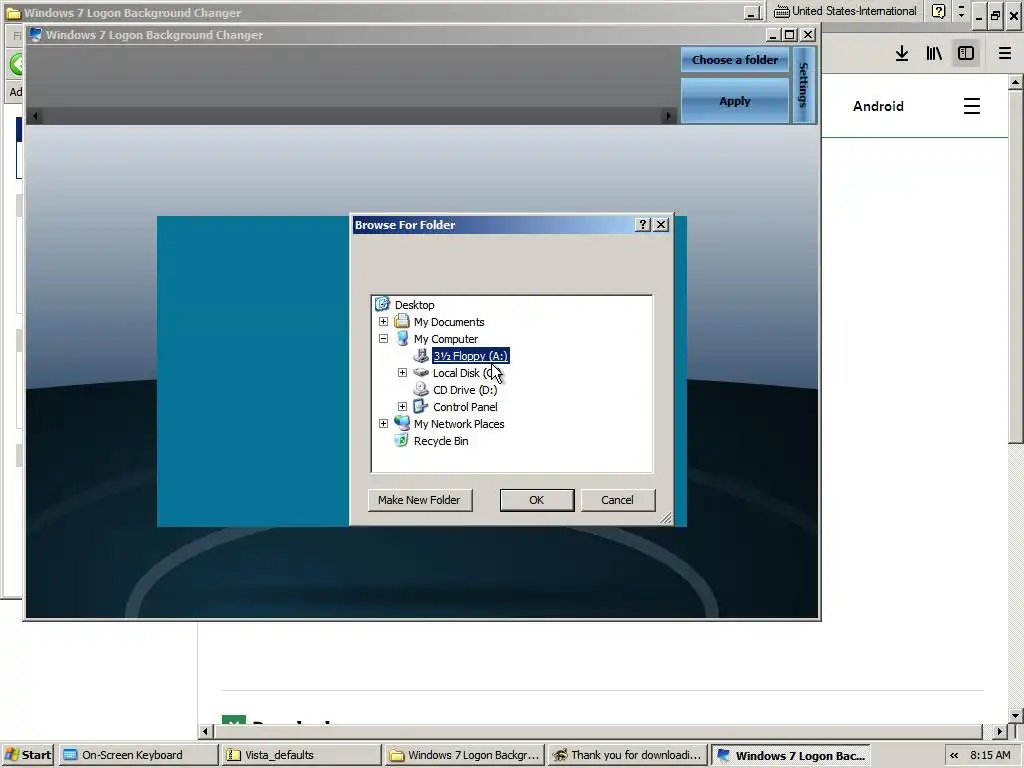Select 3½ Floppy (A:) entry
The image size is (1024, 768).
coord(470,355)
